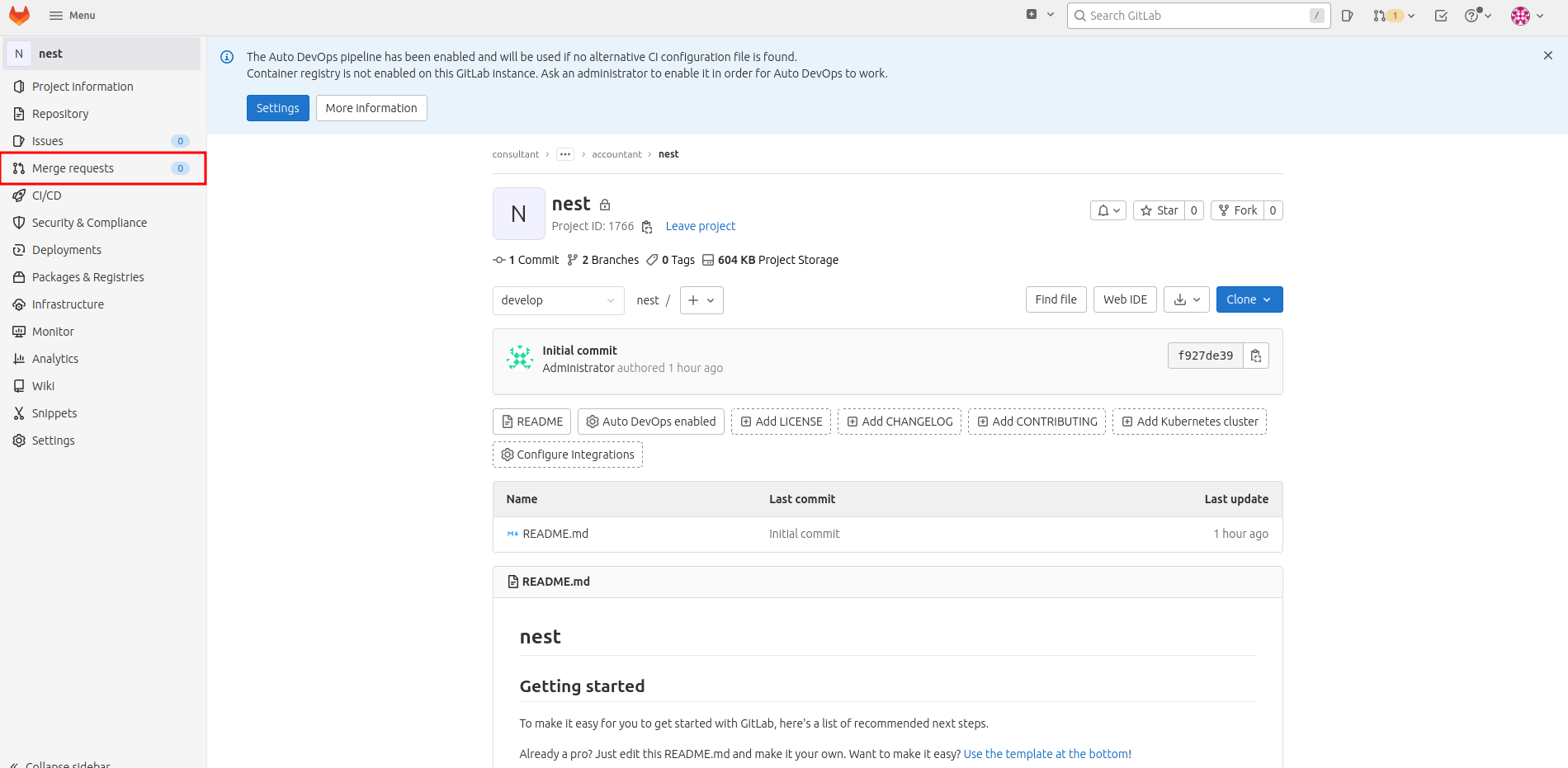
Task: Click the 2 Branches link
Action: coord(602,260)
